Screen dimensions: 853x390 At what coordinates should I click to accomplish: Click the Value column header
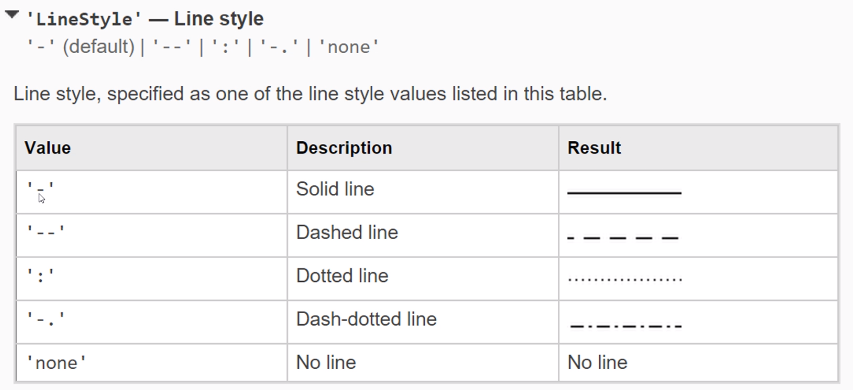click(x=151, y=148)
